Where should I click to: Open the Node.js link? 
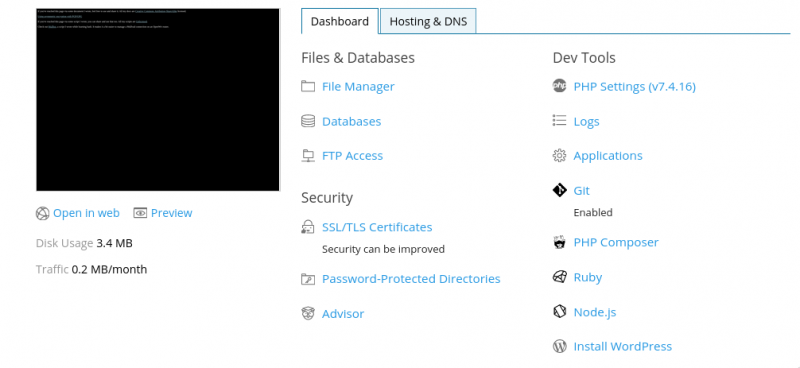tap(595, 312)
